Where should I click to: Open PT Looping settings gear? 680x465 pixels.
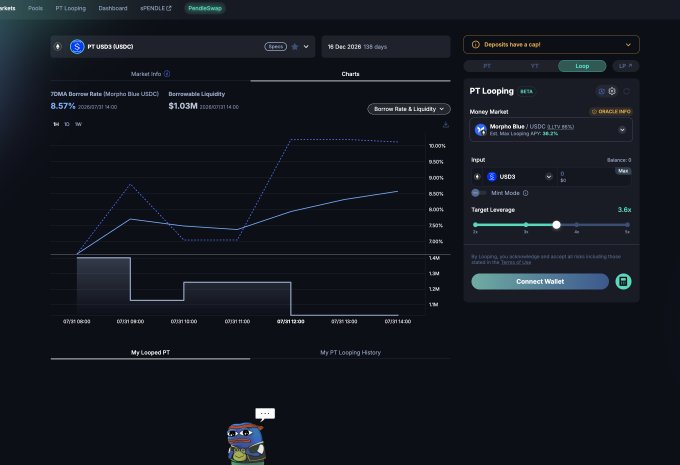click(x=612, y=91)
